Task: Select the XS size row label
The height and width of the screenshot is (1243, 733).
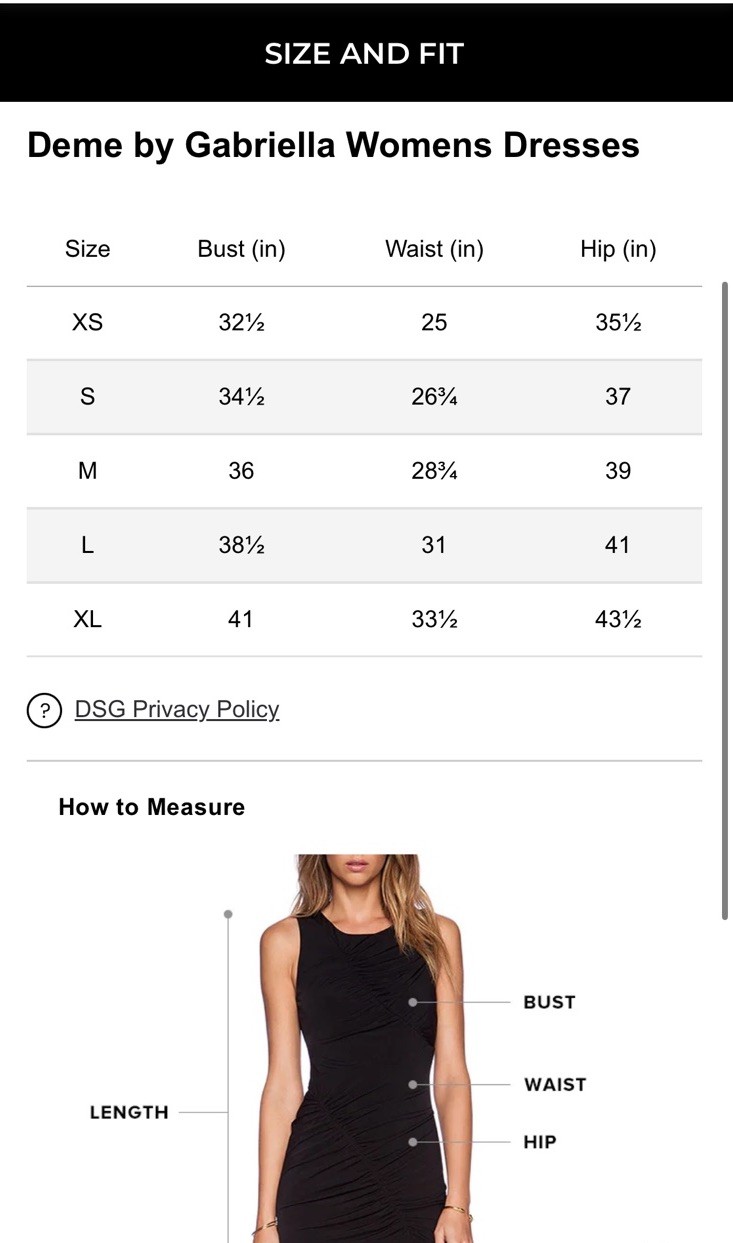Action: point(87,322)
